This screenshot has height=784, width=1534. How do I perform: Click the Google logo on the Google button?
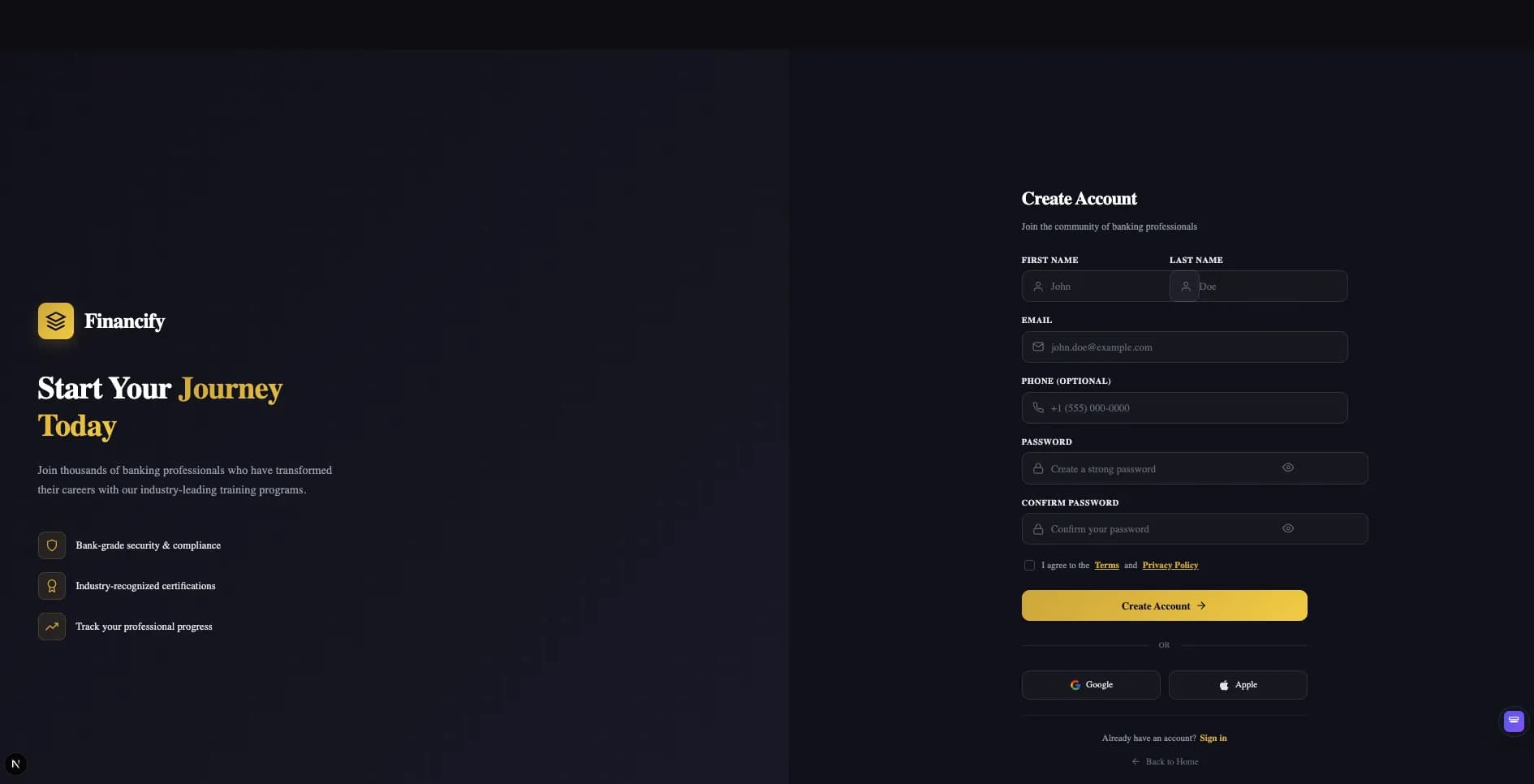coord(1075,684)
